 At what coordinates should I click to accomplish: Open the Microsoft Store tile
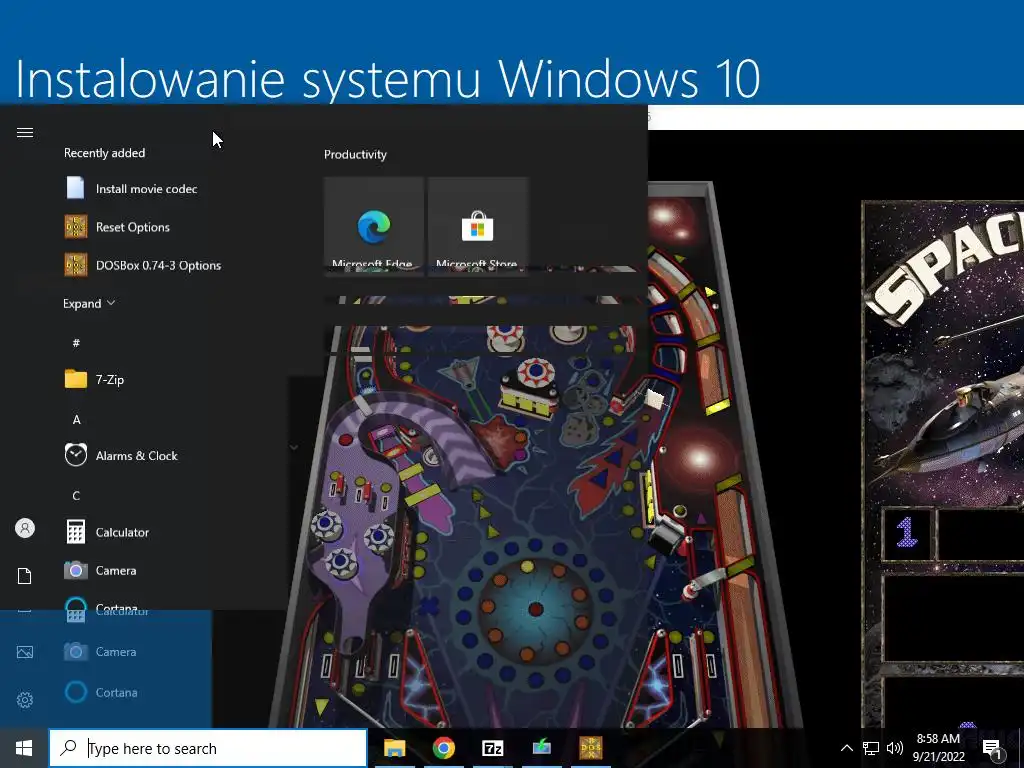pyautogui.click(x=477, y=227)
